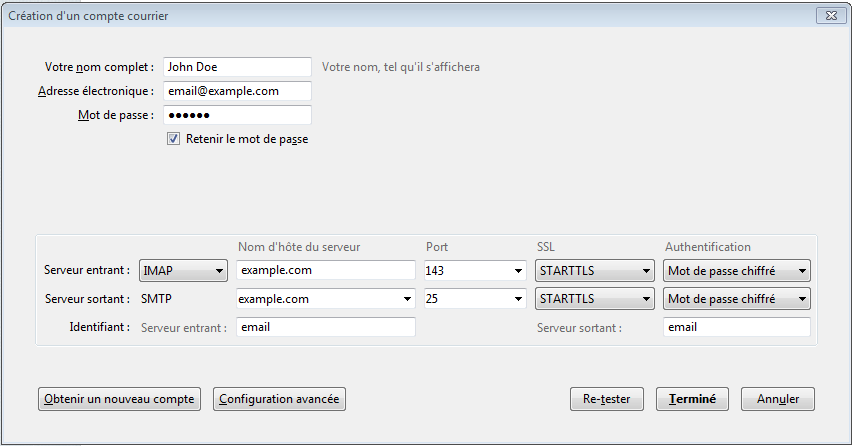Viewport: 852px width, 446px height.
Task: Cancel with the 'Annuler' button
Action: point(778,399)
